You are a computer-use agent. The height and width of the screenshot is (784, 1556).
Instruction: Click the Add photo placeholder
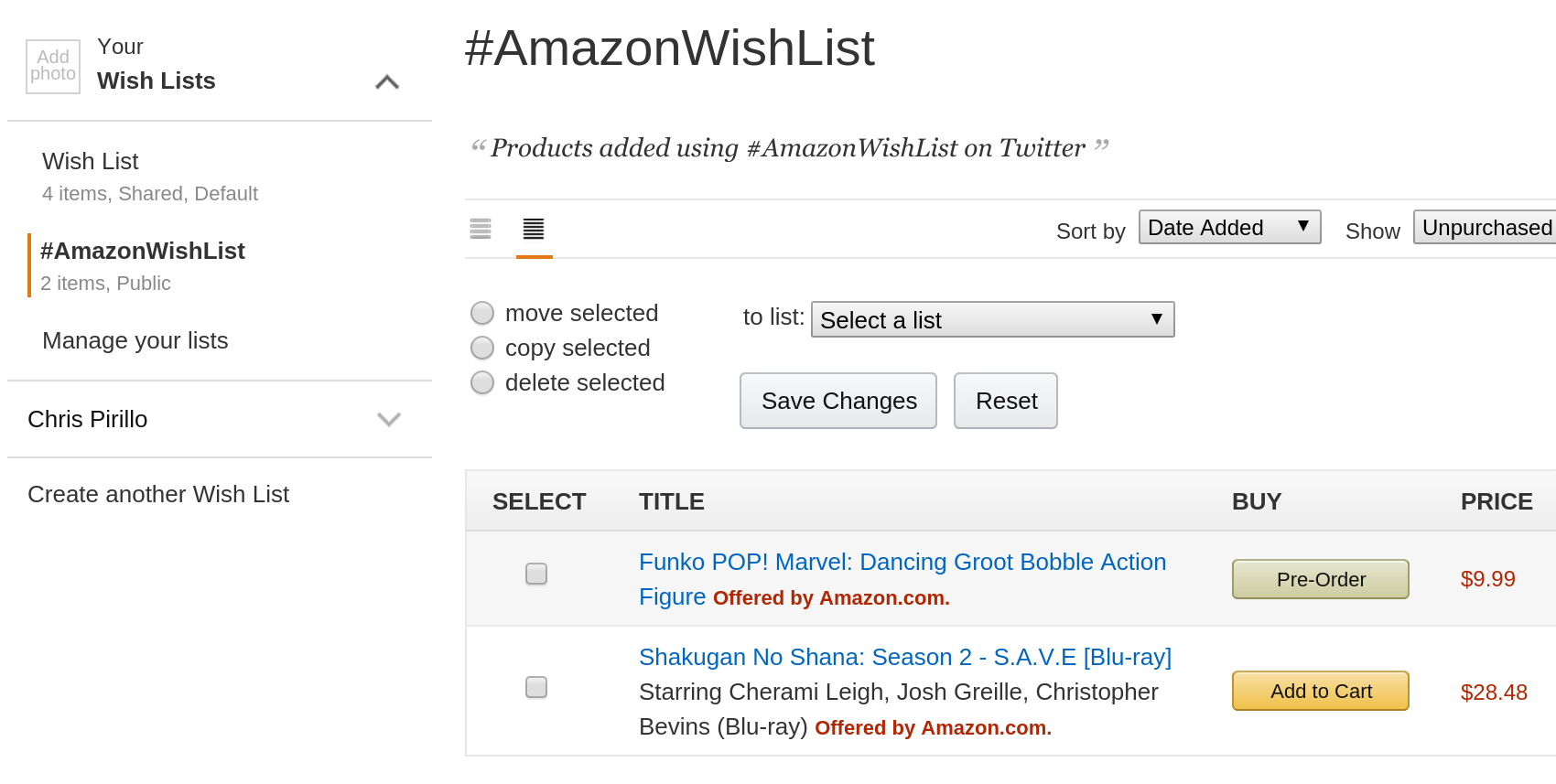(x=52, y=66)
